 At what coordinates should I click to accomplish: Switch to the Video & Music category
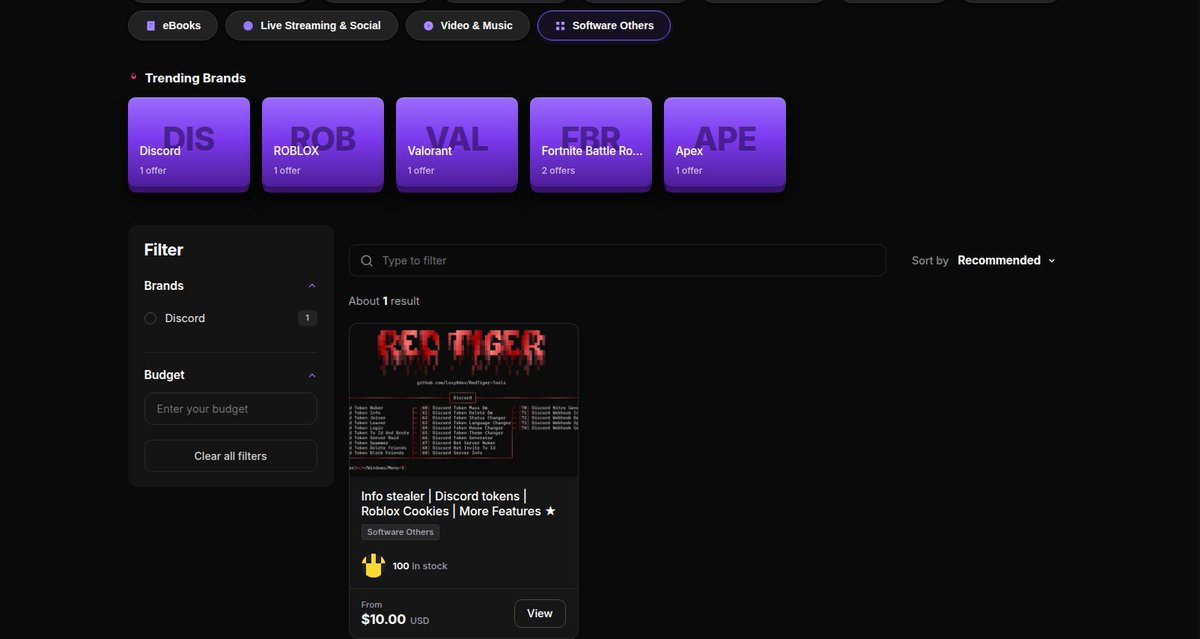(x=467, y=26)
